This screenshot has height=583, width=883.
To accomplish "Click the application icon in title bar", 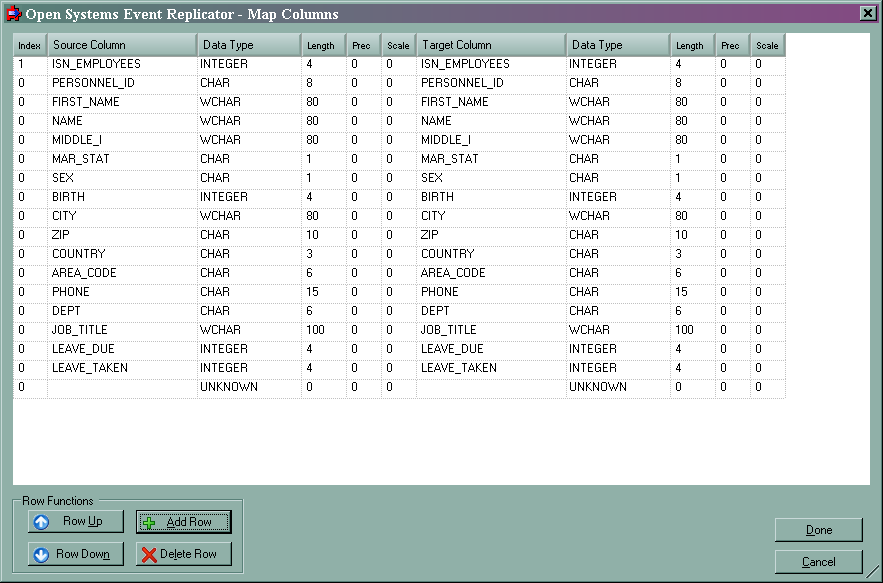I will (x=12, y=14).
